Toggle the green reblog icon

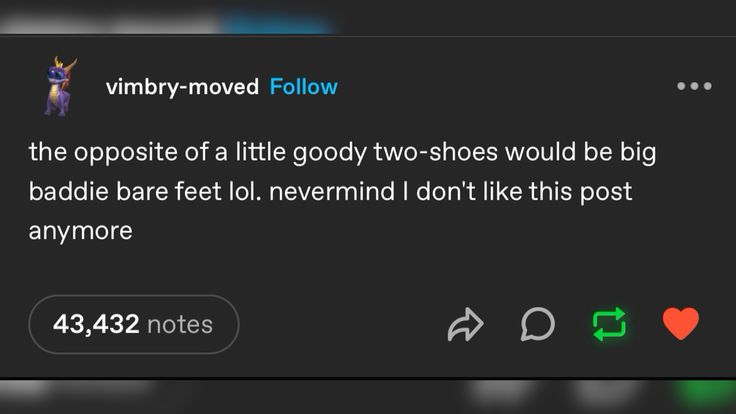(609, 324)
